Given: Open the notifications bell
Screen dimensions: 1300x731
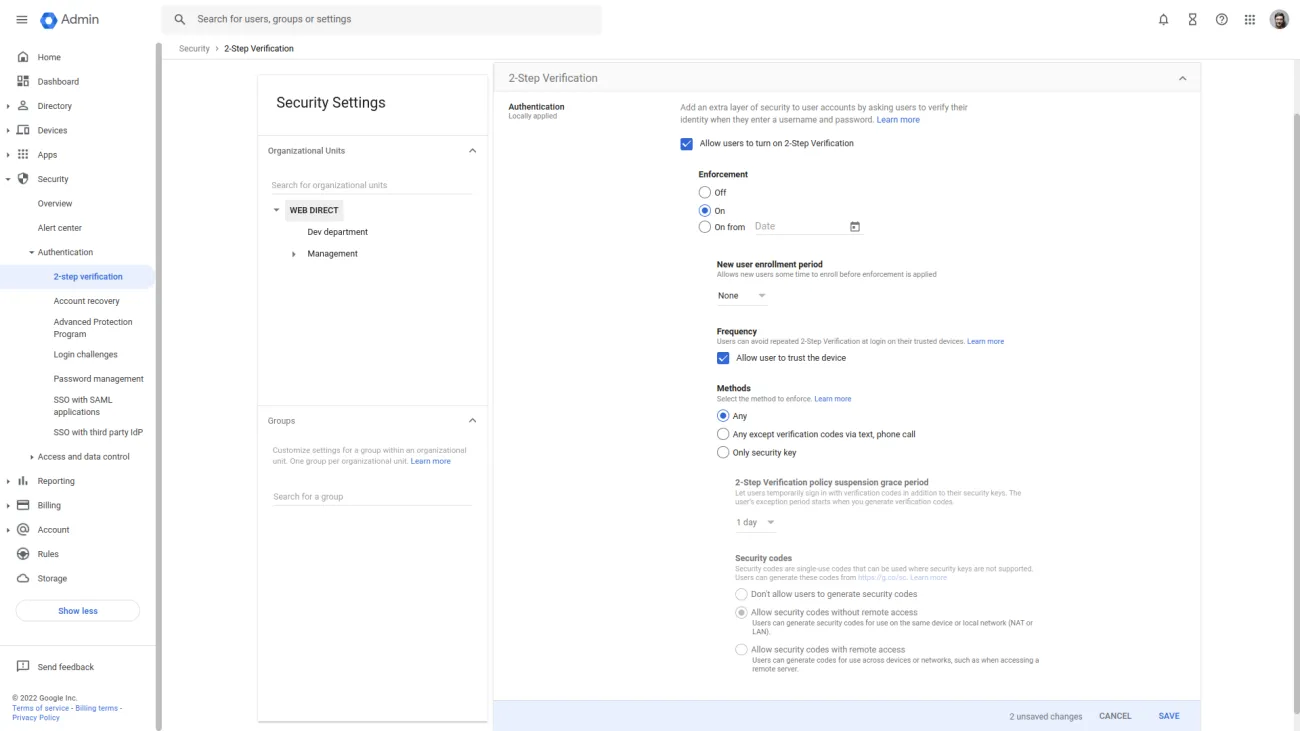Looking at the screenshot, I should click(x=1162, y=18).
